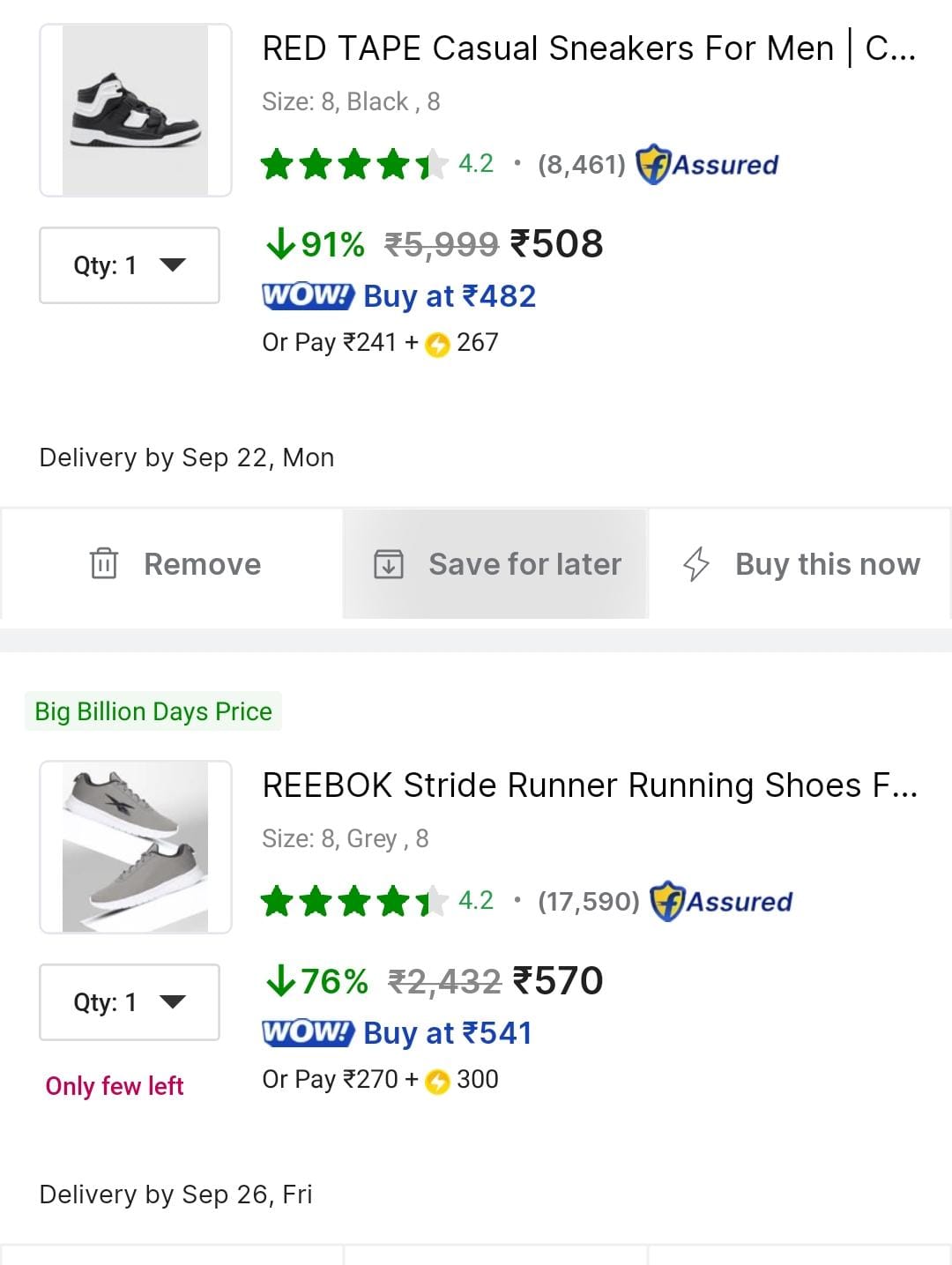Click the trash icon next to Remove
This screenshot has height=1265, width=952.
tap(103, 563)
